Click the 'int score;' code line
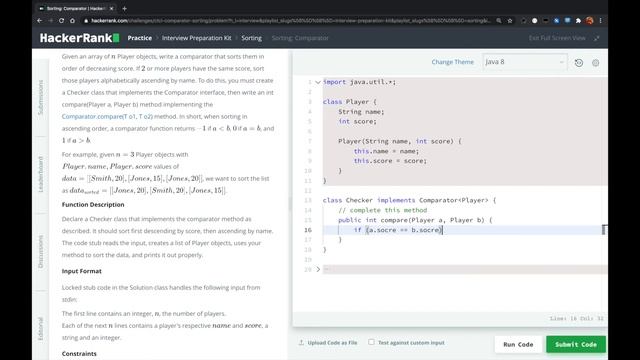Viewport: 640px width, 360px height. (x=357, y=121)
